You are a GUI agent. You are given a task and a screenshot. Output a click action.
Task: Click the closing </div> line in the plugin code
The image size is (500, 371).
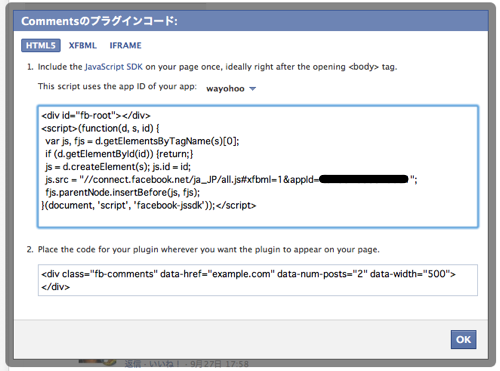tap(56, 287)
